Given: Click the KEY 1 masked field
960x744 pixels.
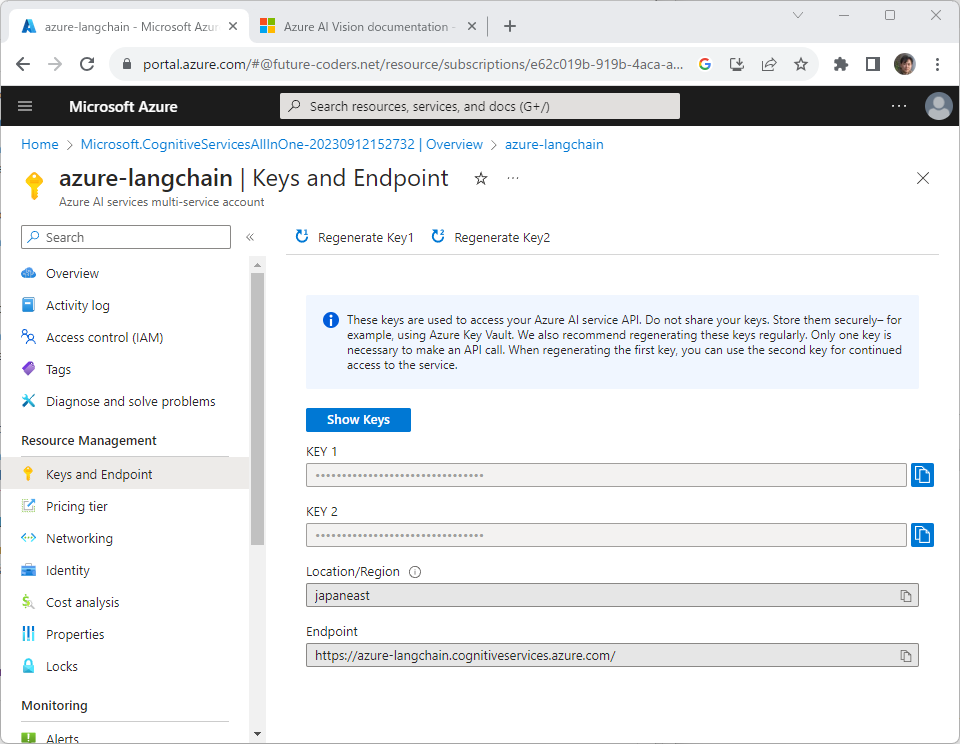Looking at the screenshot, I should (606, 475).
